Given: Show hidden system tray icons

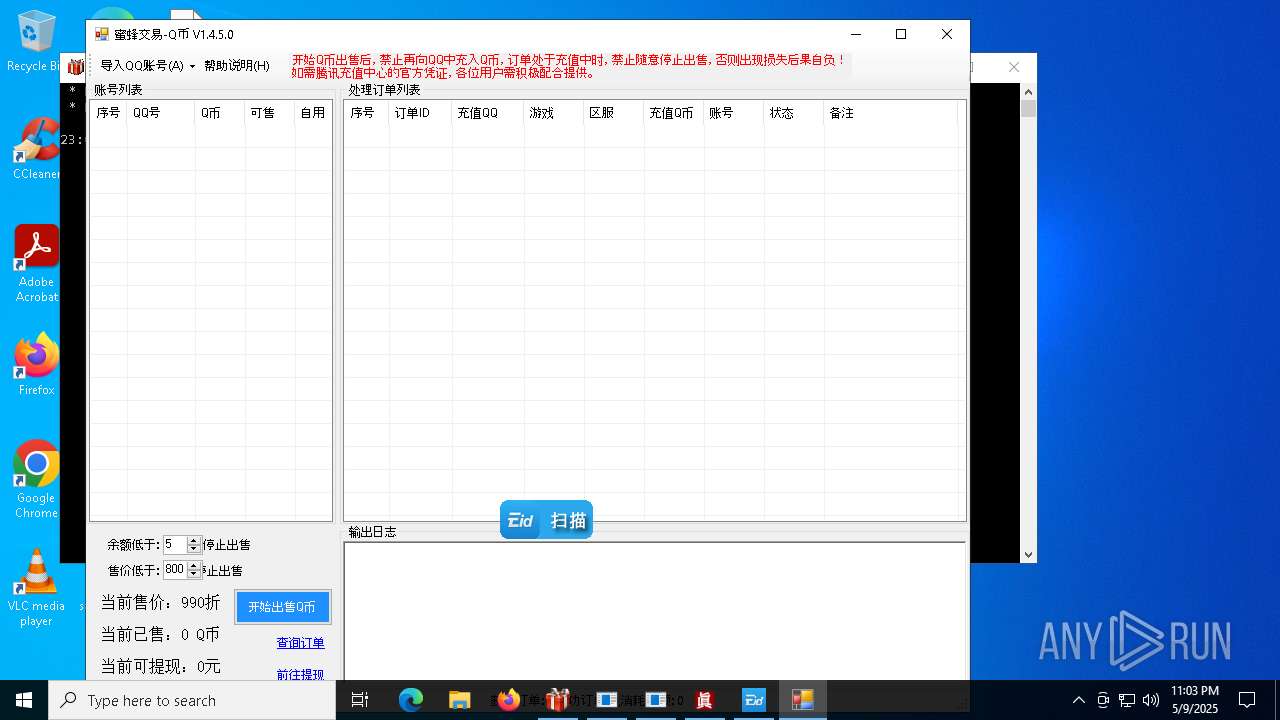Looking at the screenshot, I should (x=1078, y=700).
